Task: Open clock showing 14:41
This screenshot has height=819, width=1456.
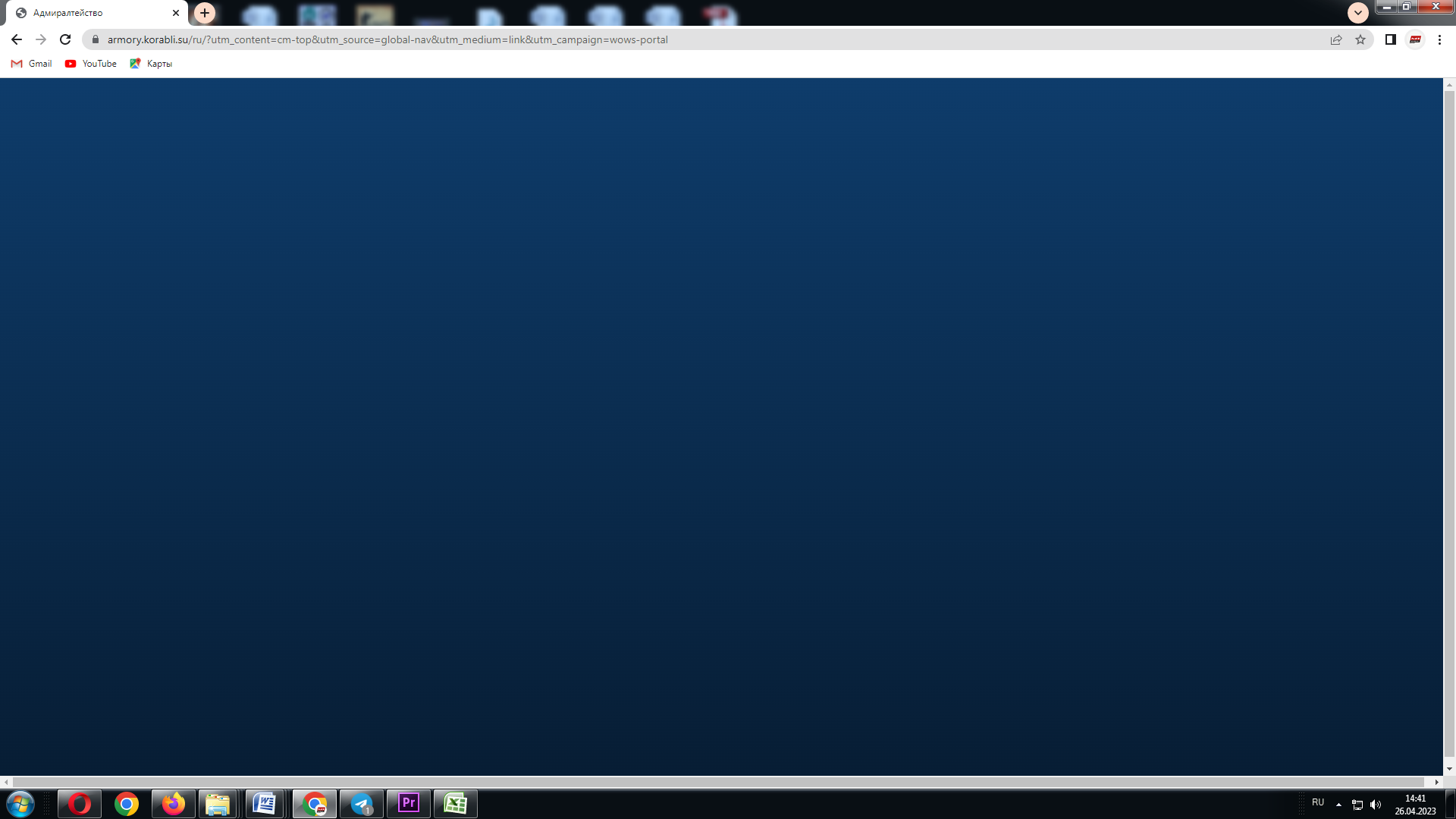Action: click(1415, 805)
